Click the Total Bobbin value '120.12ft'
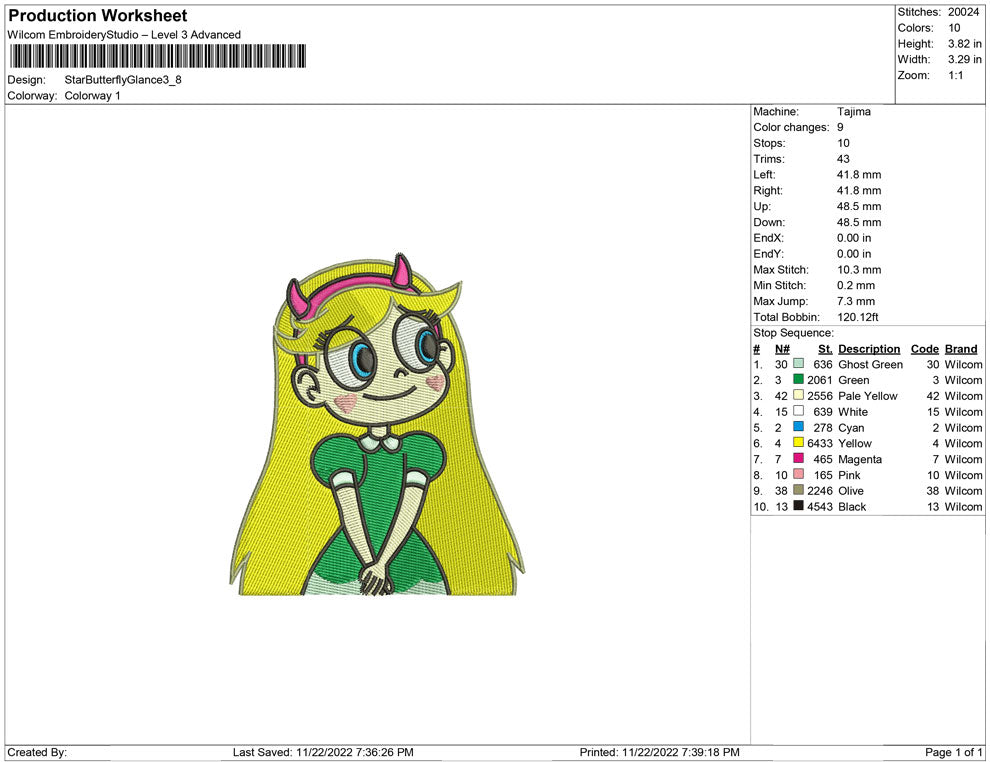990x762 pixels. tap(857, 317)
